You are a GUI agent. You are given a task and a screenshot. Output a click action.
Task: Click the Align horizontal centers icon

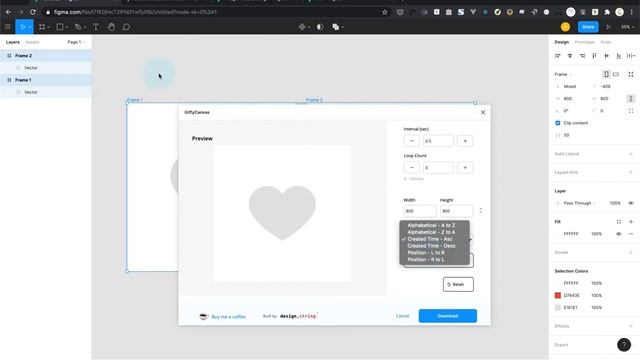(x=570, y=56)
